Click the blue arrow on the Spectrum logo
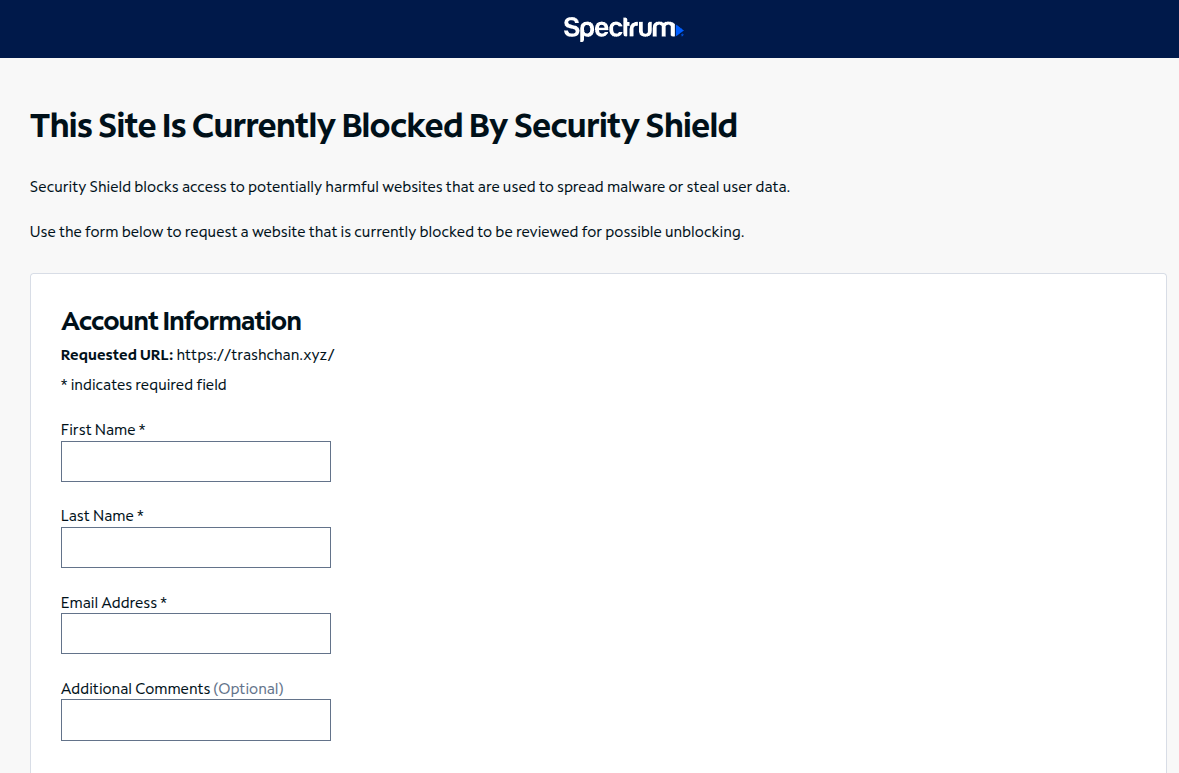Image resolution: width=1179 pixels, height=773 pixels. point(680,31)
